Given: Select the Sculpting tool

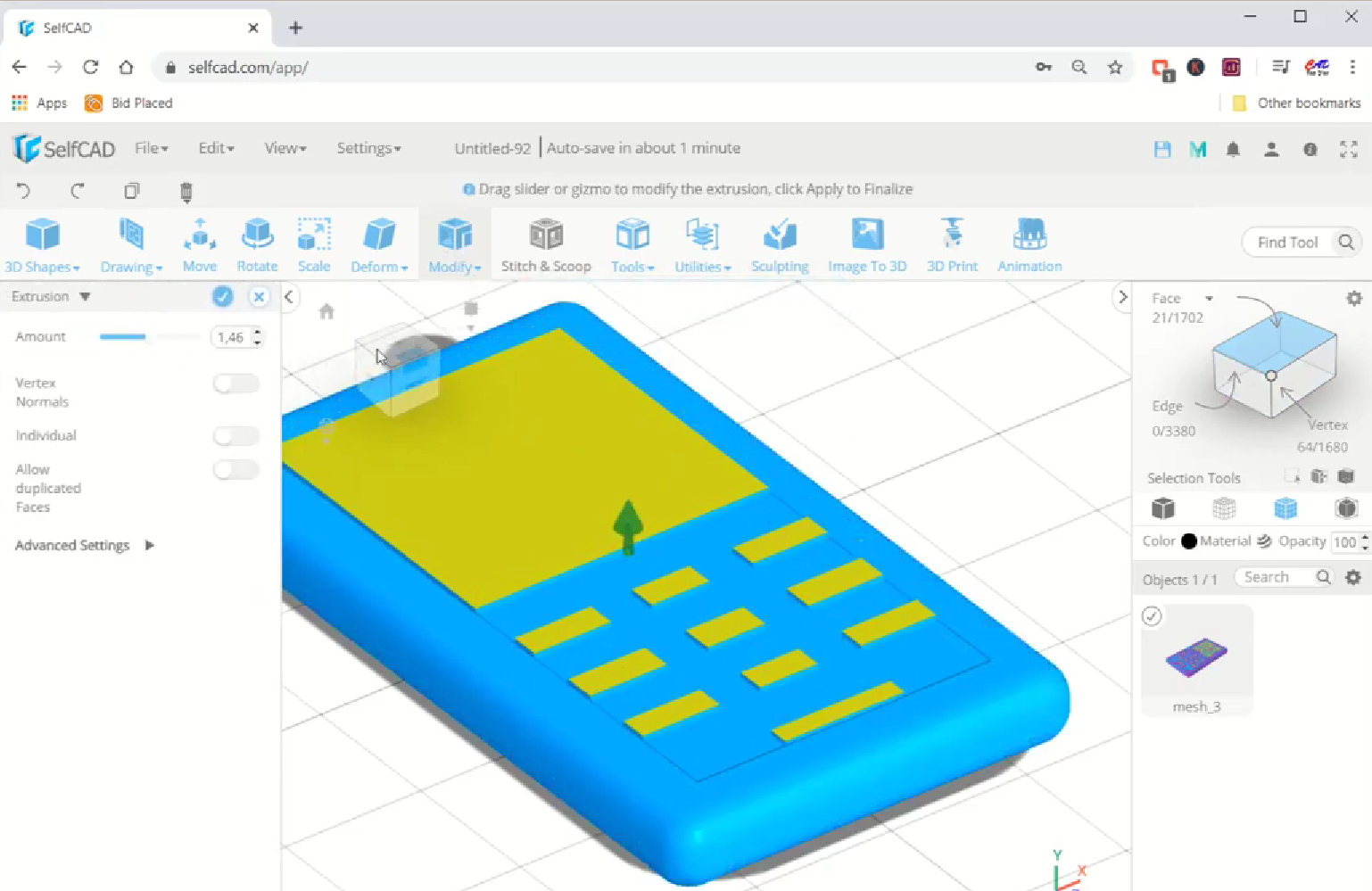Looking at the screenshot, I should [x=780, y=244].
